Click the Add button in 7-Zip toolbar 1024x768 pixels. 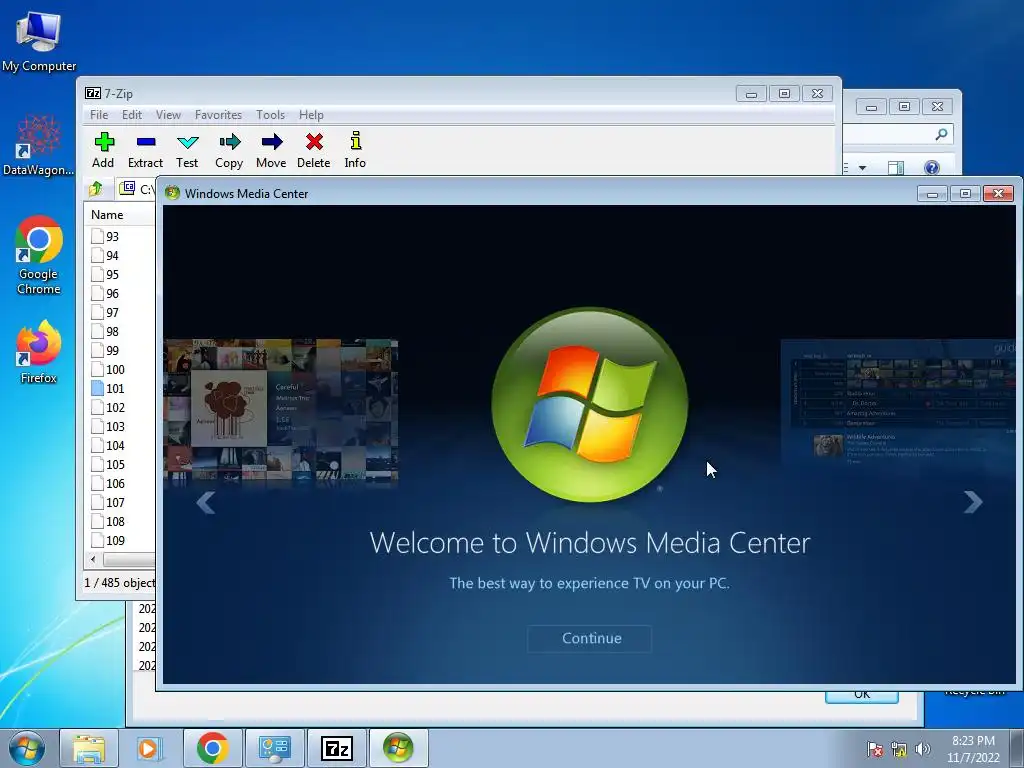point(103,150)
